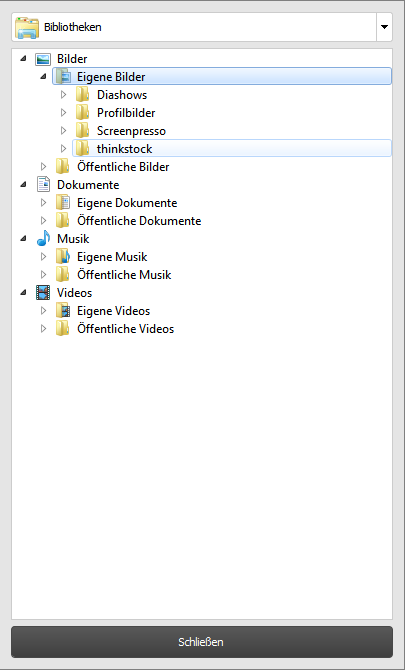
Task: Click the Videos library filmstrip icon
Action: pos(43,293)
